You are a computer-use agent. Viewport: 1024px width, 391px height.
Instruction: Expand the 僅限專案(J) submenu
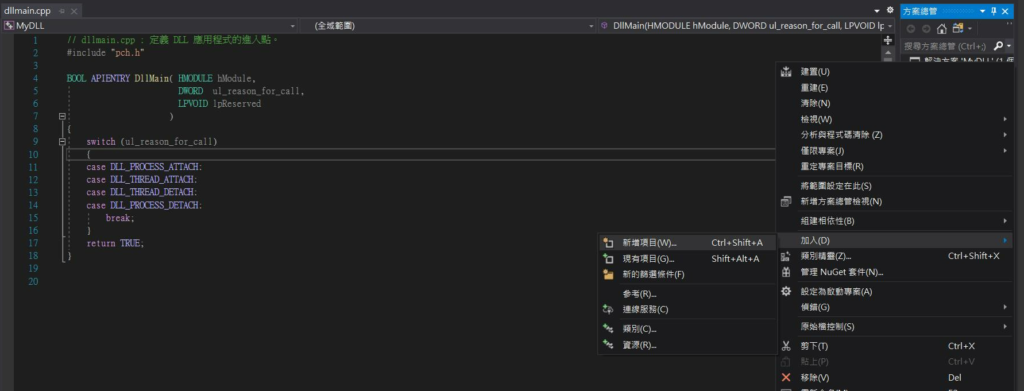tap(895, 151)
